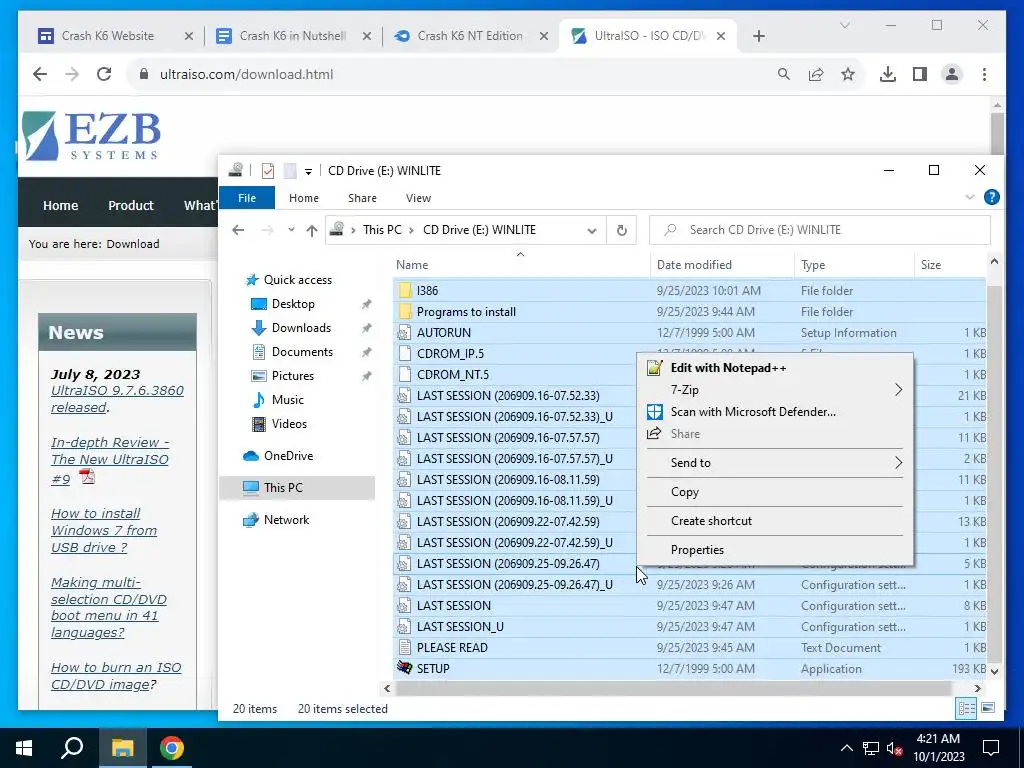The image size is (1024, 768).
Task: Click Copy in the context menu
Action: point(775,492)
